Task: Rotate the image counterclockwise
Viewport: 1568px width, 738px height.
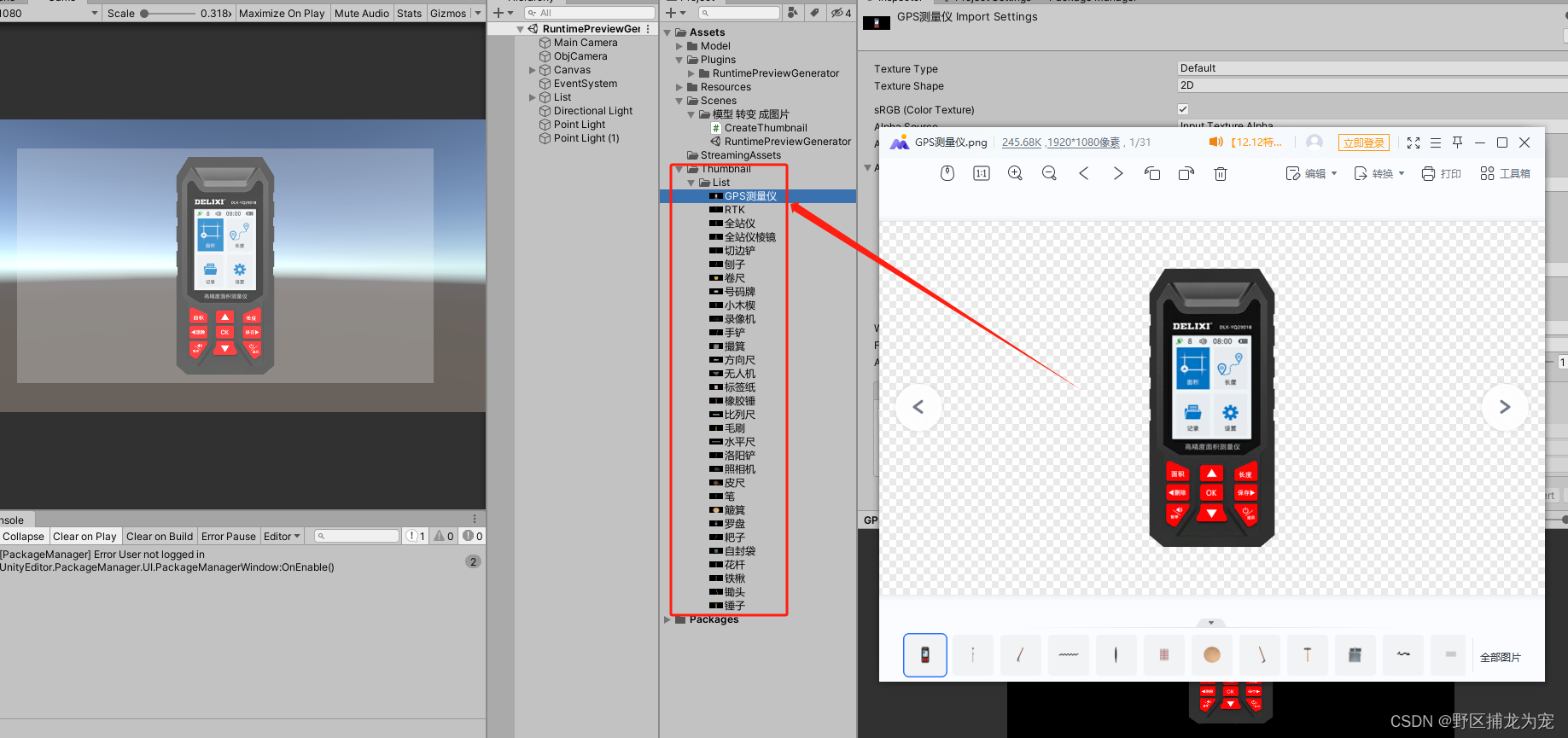Action: pos(1152,173)
